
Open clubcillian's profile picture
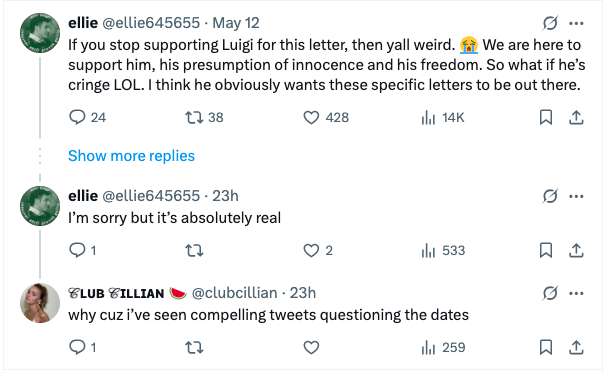[40, 303]
